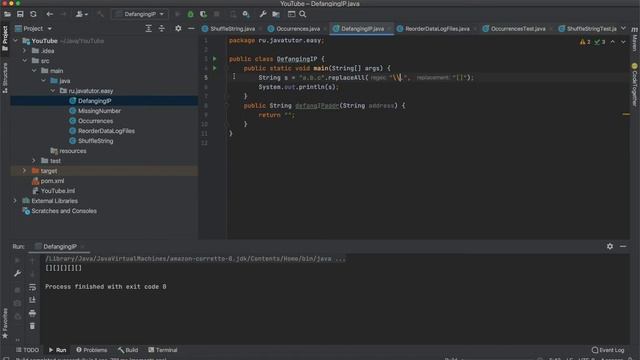Click warnings indicator in editor corner
This screenshot has width=640, height=360.
click(585, 42)
